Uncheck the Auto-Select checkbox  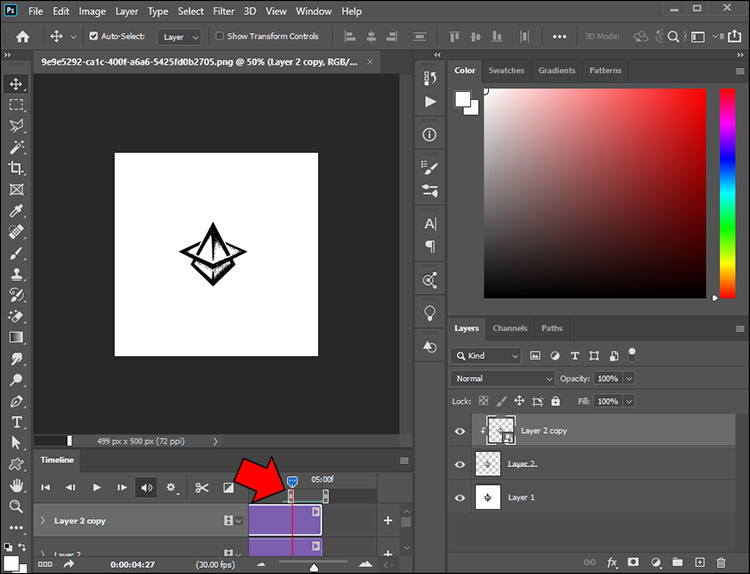94,36
